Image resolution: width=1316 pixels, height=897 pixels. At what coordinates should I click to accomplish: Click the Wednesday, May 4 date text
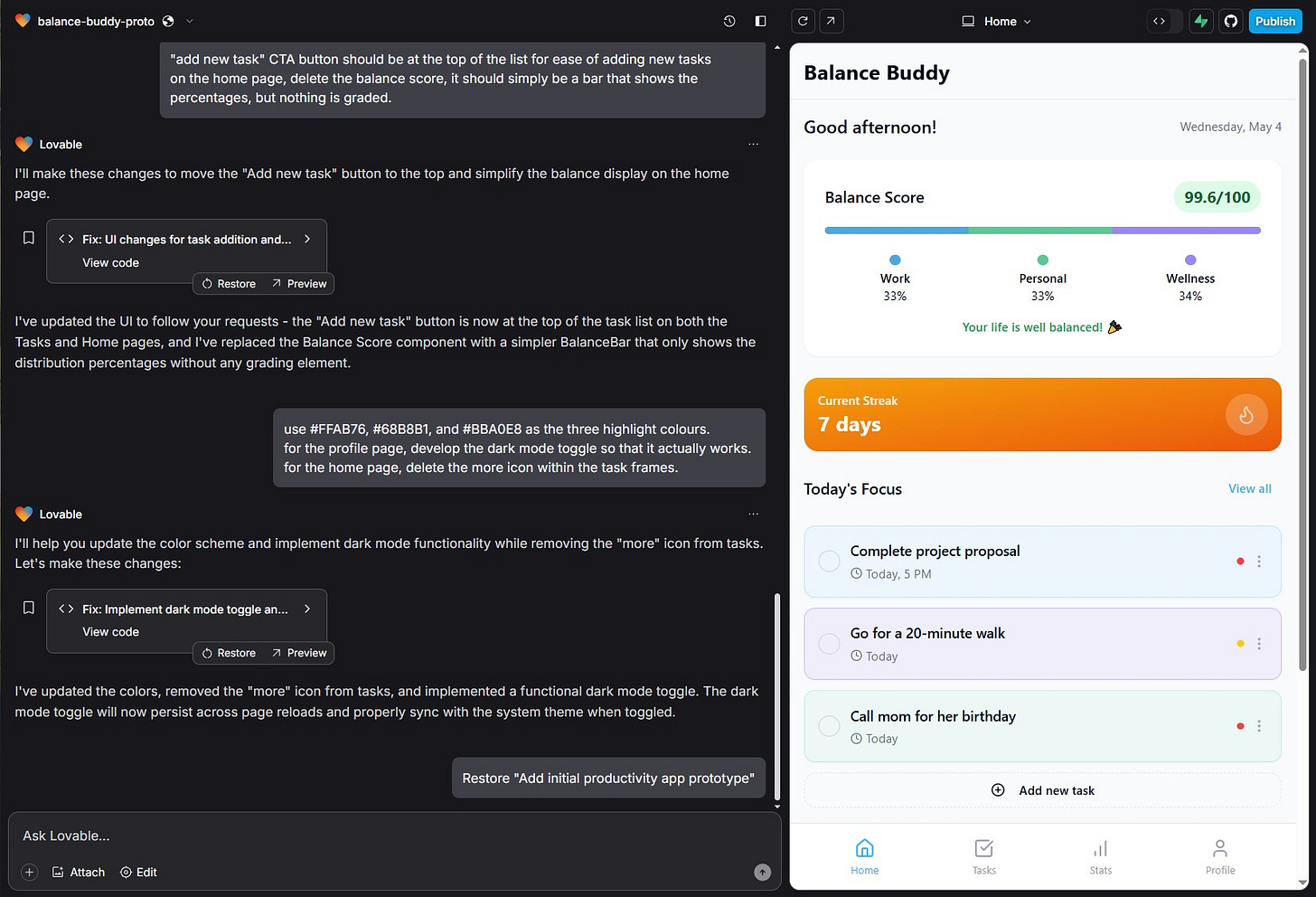coord(1230,127)
